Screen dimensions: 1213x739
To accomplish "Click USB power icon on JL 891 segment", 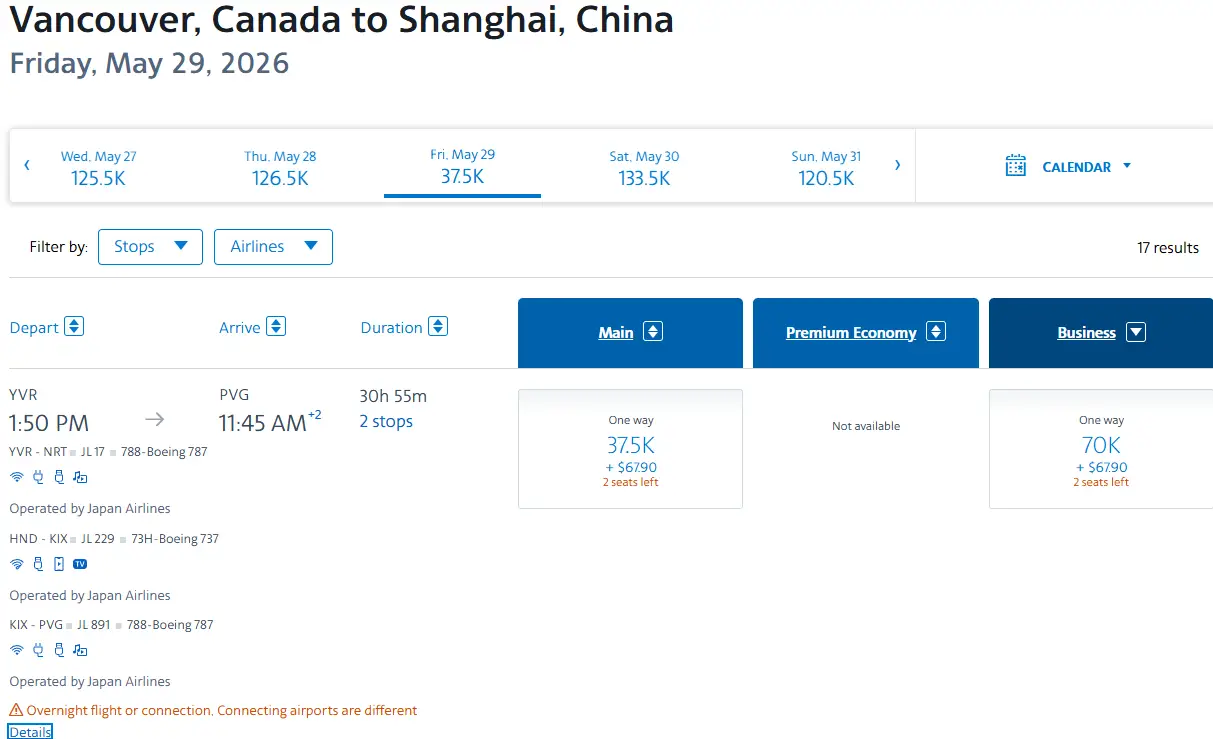I will tap(59, 650).
